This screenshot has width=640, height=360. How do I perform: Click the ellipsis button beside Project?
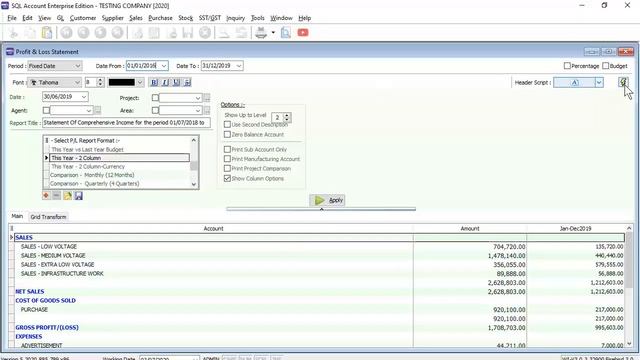coord(207,98)
